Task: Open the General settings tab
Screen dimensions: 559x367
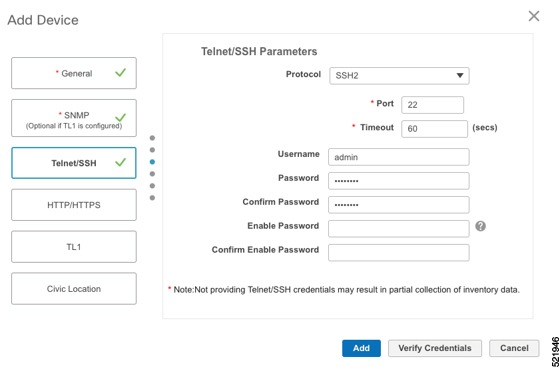Action: point(74,73)
